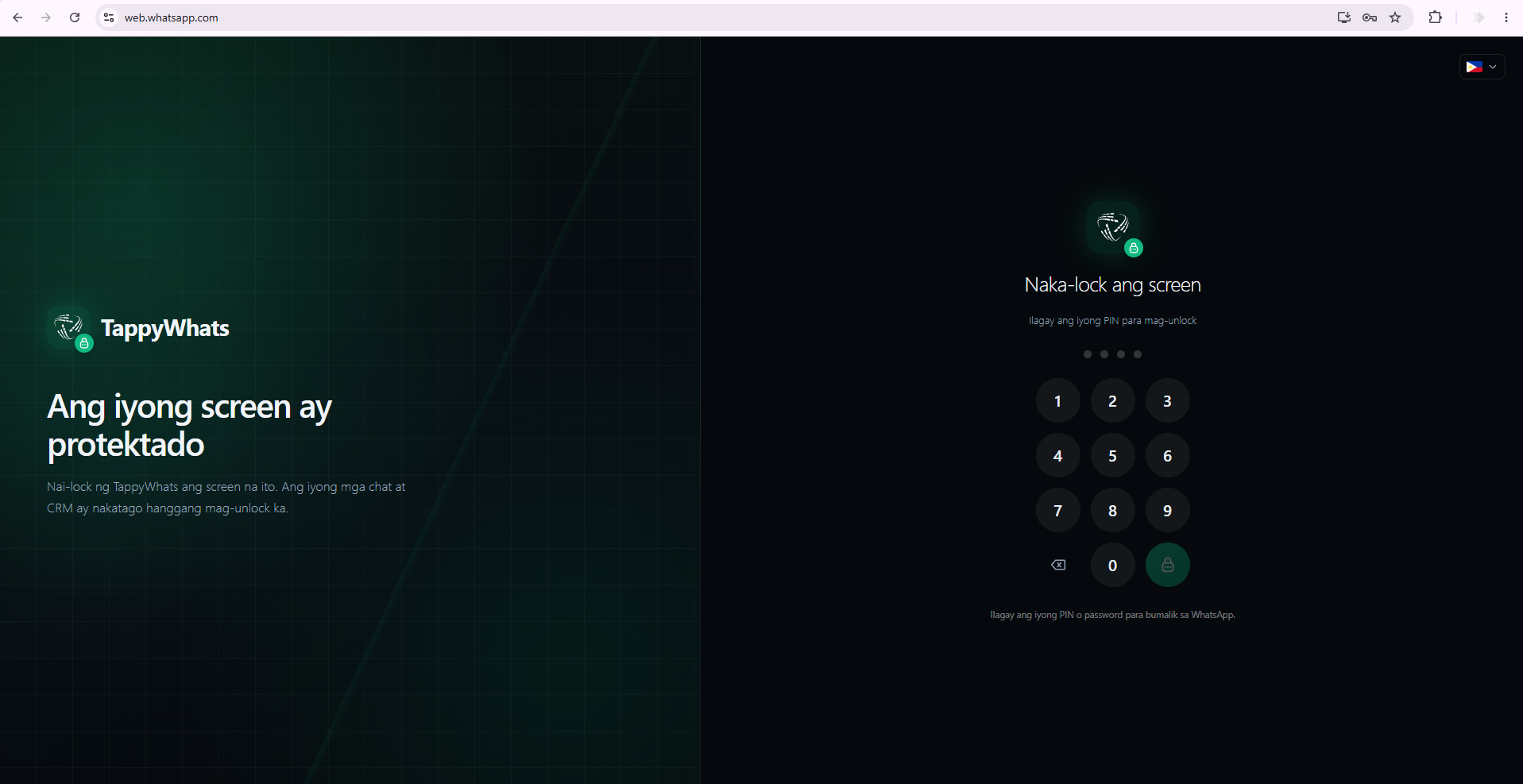1523x784 pixels.
Task: Click the 'Naka-lock ang screen' heading
Action: (x=1112, y=284)
